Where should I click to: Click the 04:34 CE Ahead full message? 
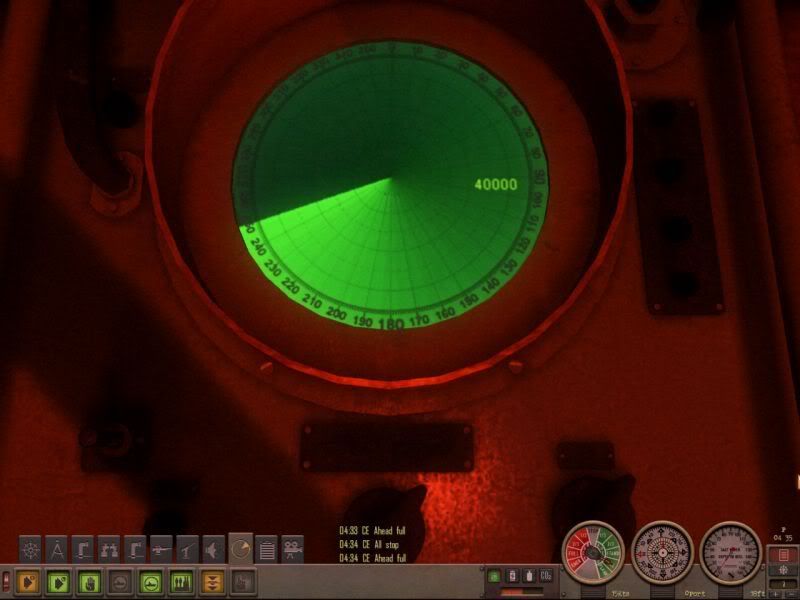point(372,558)
